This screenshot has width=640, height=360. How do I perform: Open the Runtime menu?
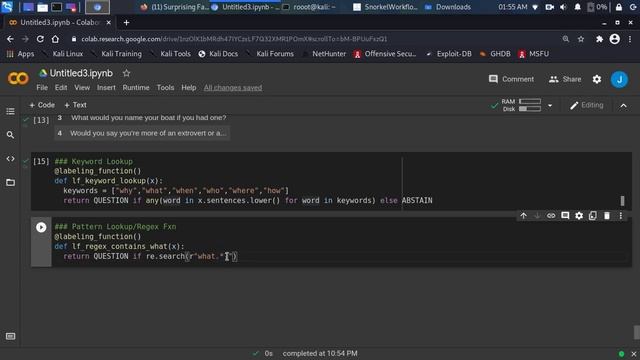click(136, 88)
